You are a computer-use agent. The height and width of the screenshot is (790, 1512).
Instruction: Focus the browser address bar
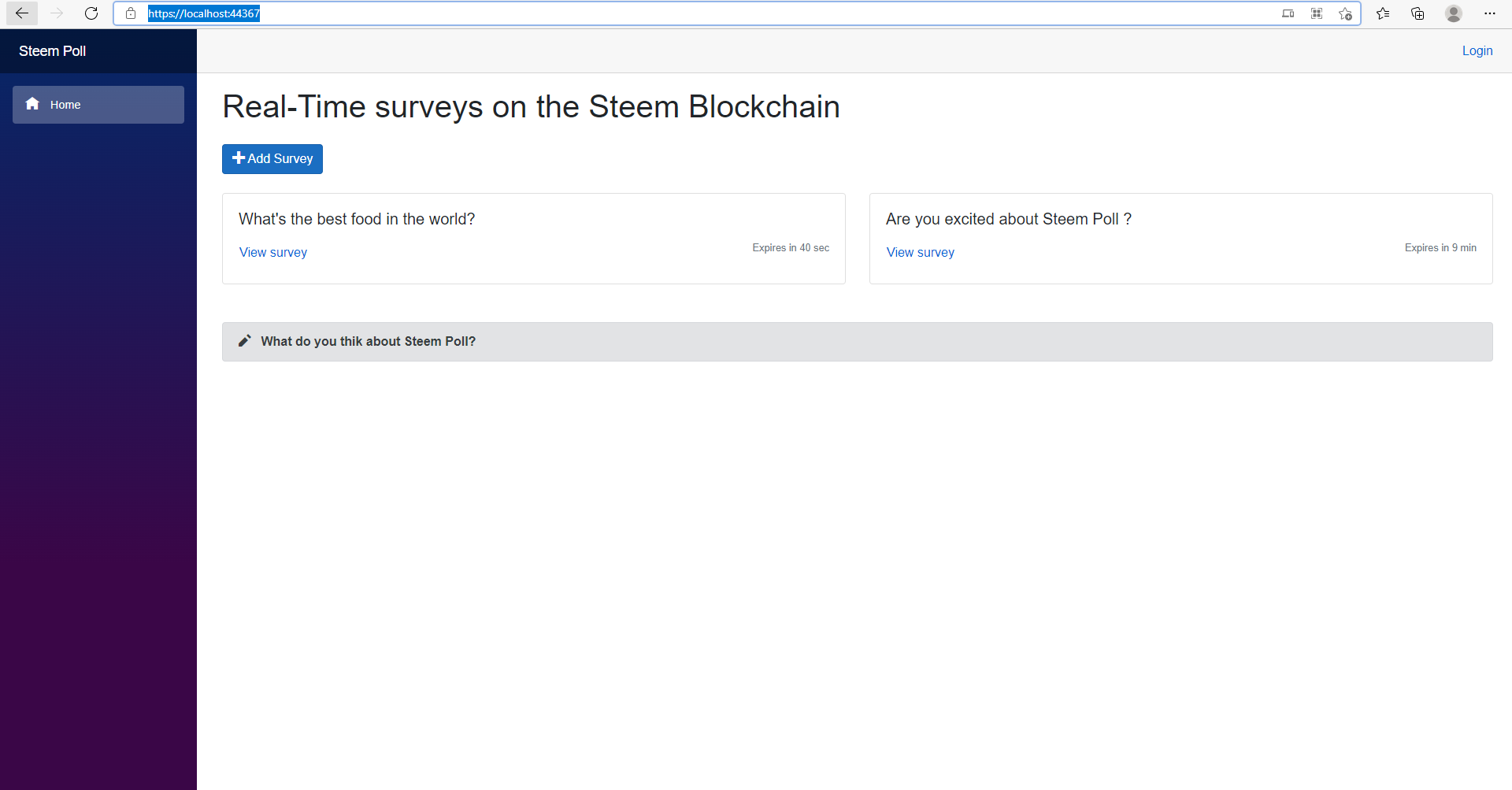709,13
